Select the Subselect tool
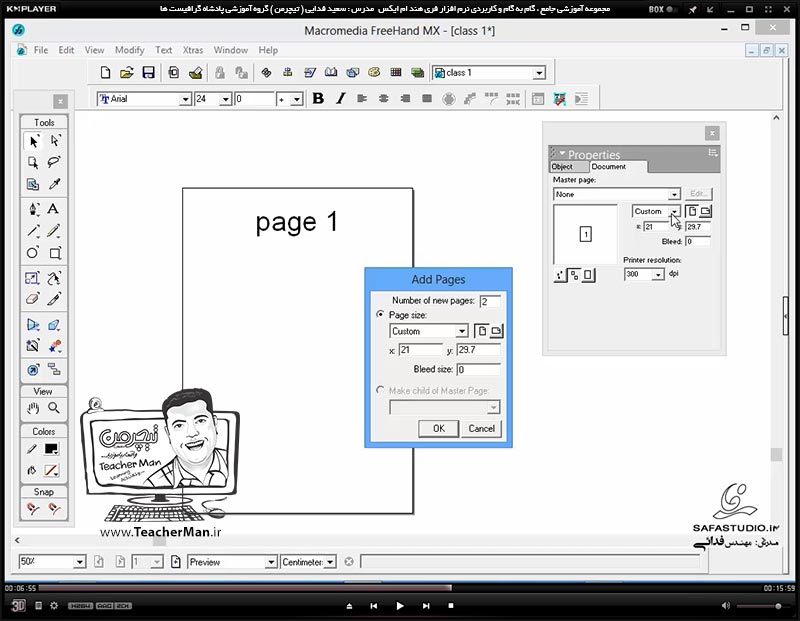 coord(55,141)
